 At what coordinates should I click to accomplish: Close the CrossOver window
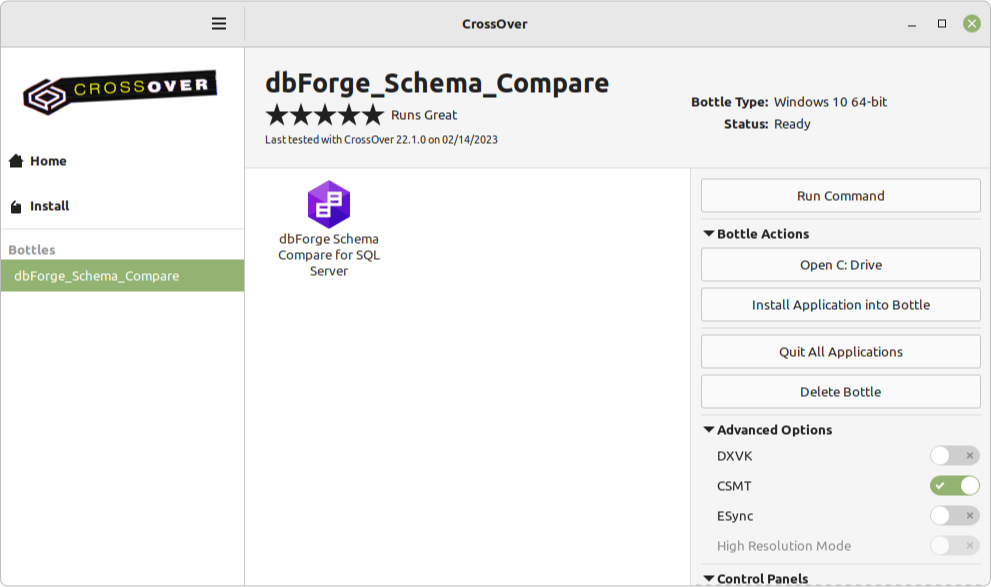click(972, 24)
